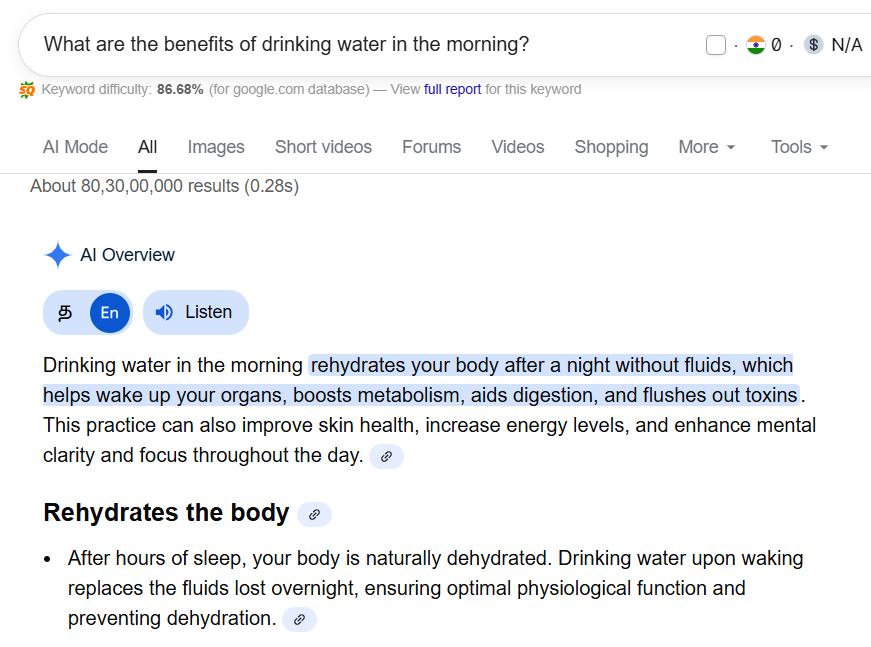Click the dollar sign icon beside N/A

814,45
